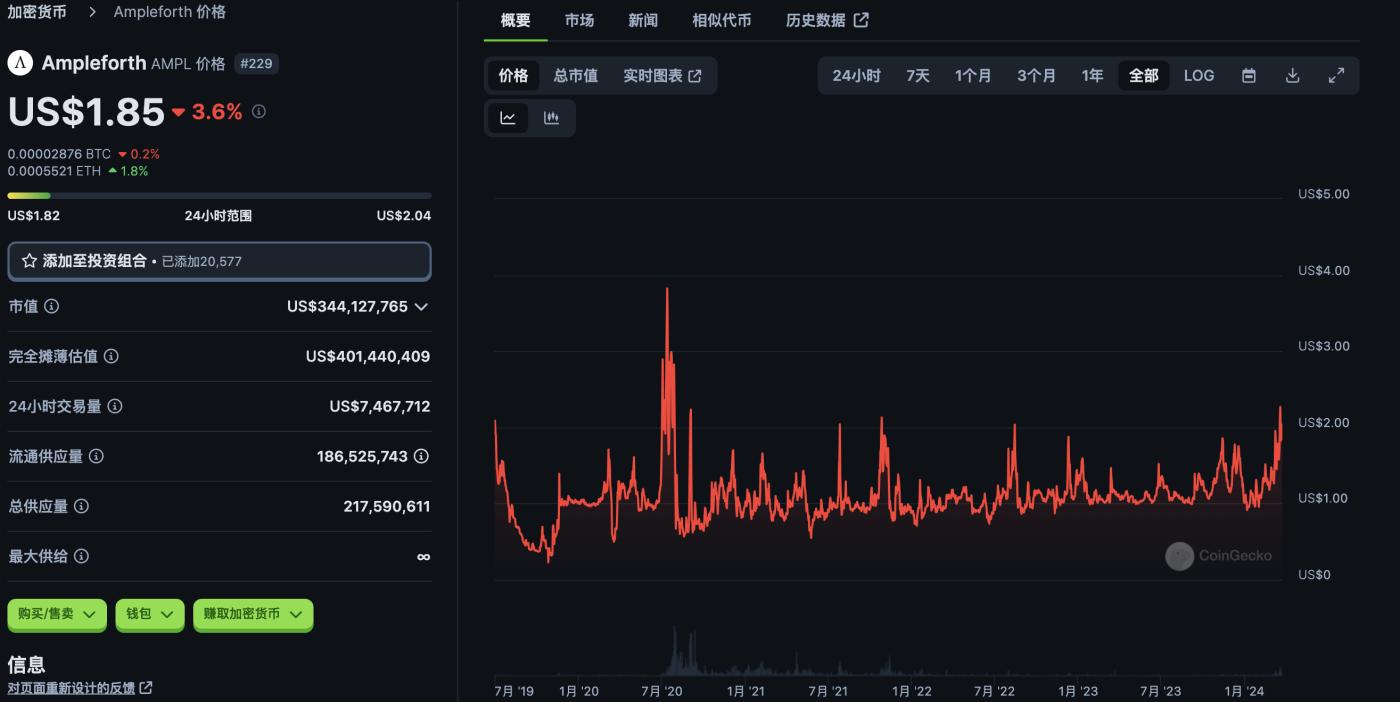Open the 购买/售卖 dropdown
The image size is (1400, 702).
point(57,614)
